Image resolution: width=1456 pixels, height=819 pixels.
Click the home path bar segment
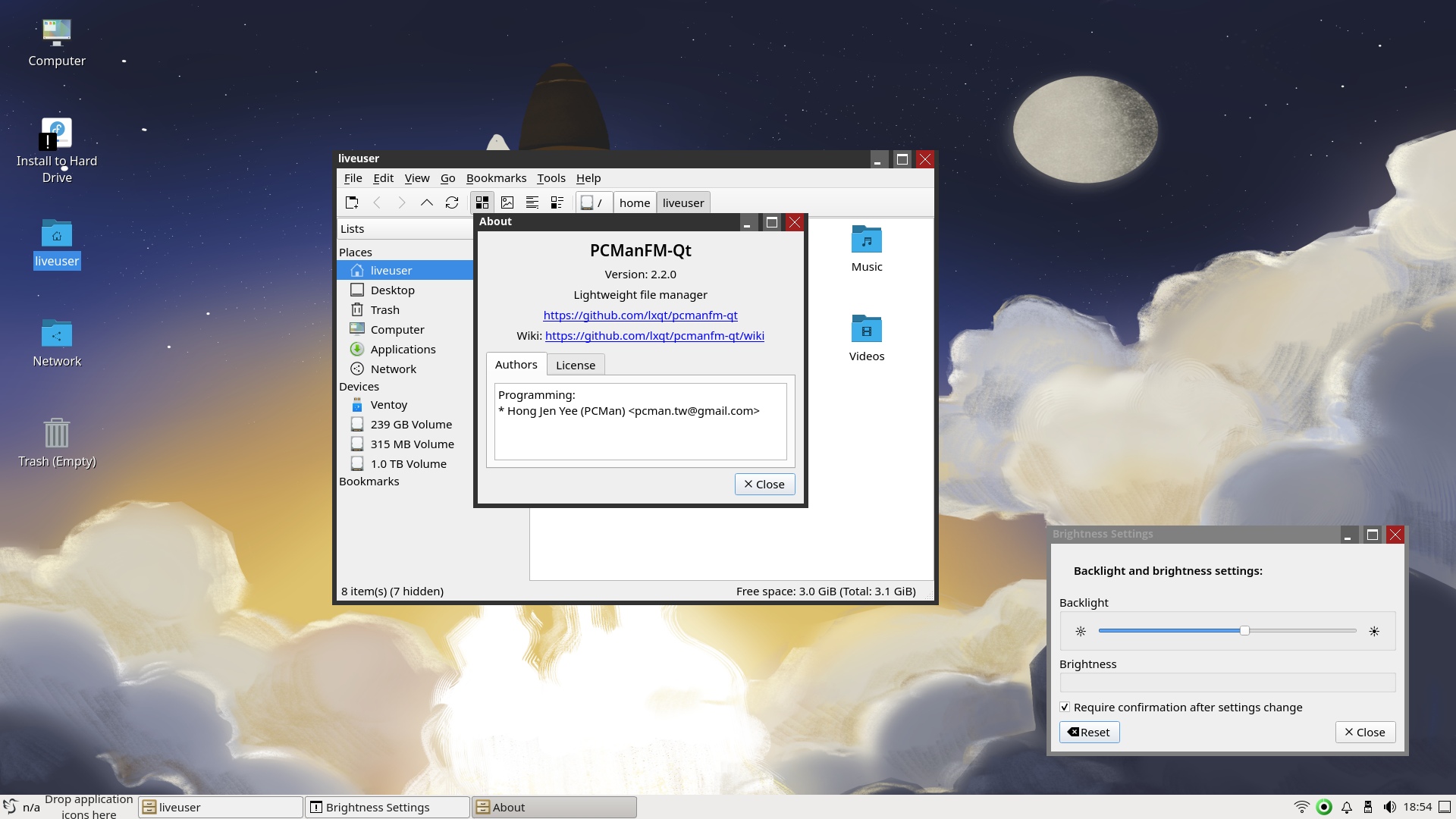tap(635, 202)
